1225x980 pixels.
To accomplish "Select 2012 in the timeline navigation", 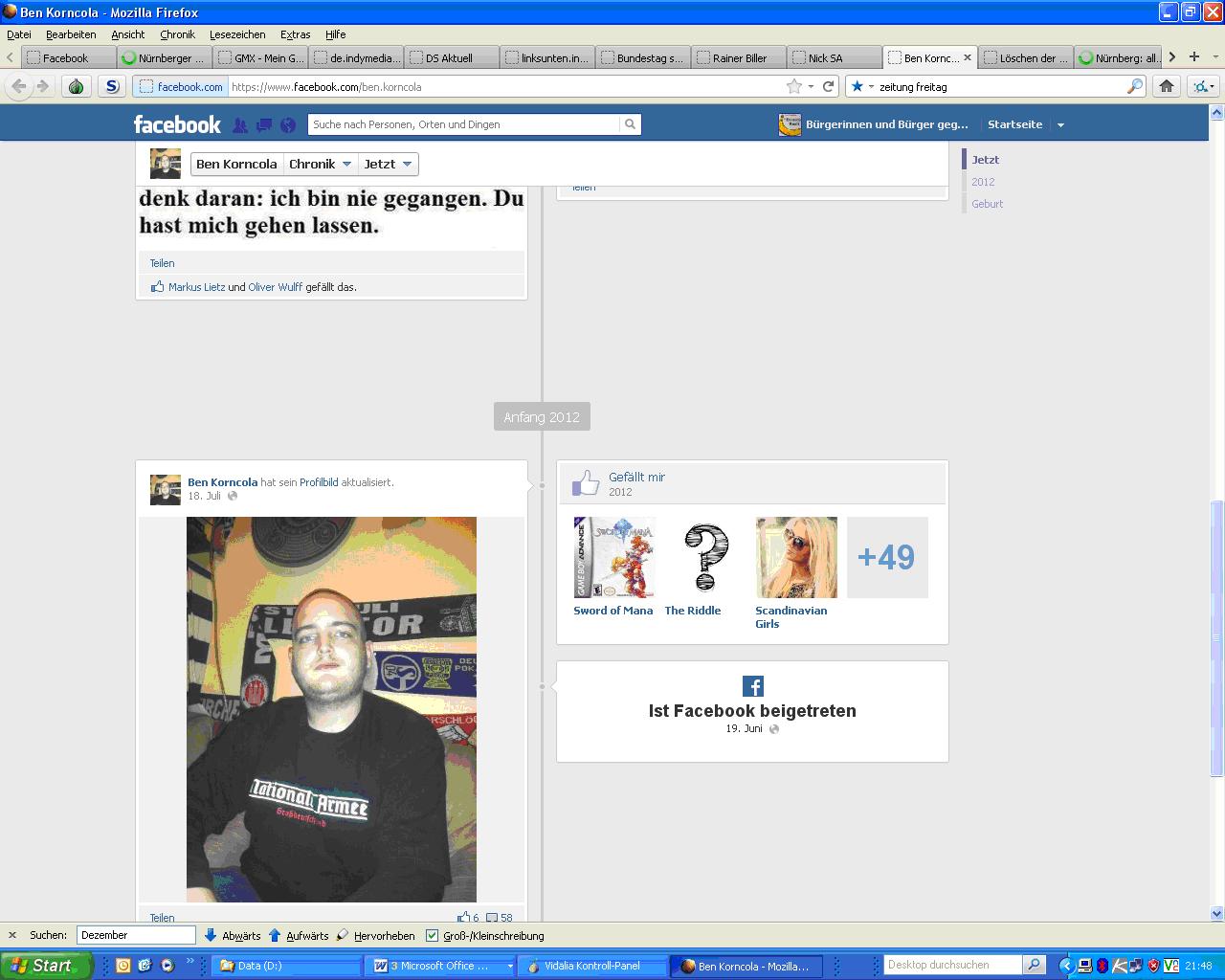I will tap(983, 182).
